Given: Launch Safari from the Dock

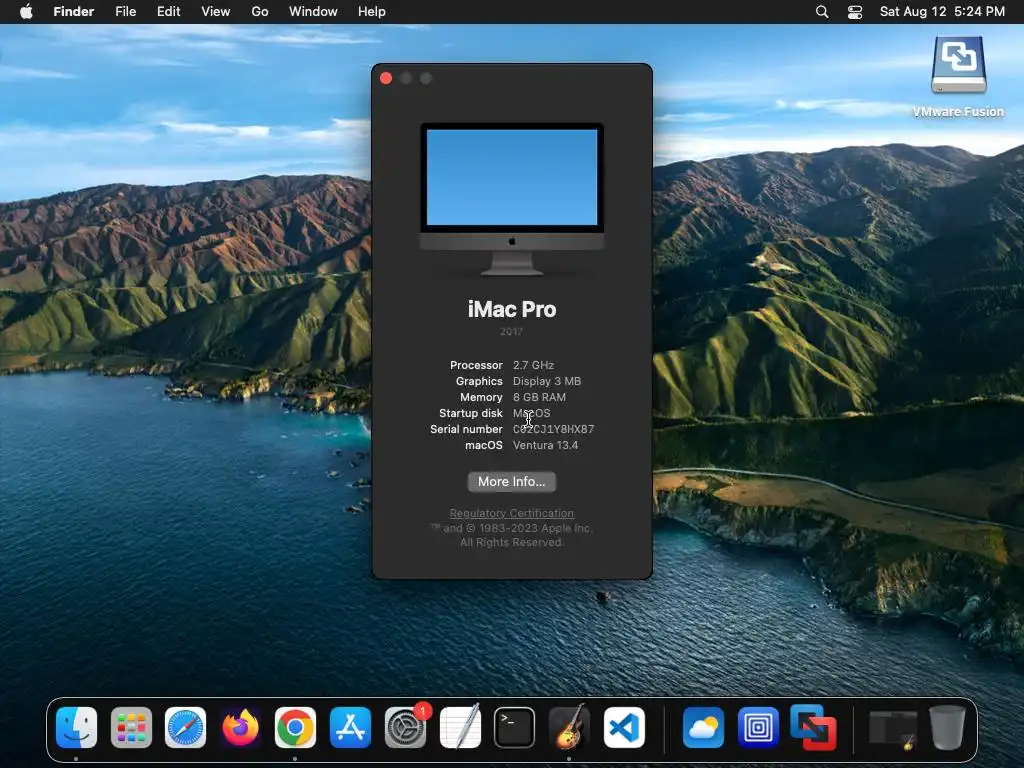Looking at the screenshot, I should [185, 727].
